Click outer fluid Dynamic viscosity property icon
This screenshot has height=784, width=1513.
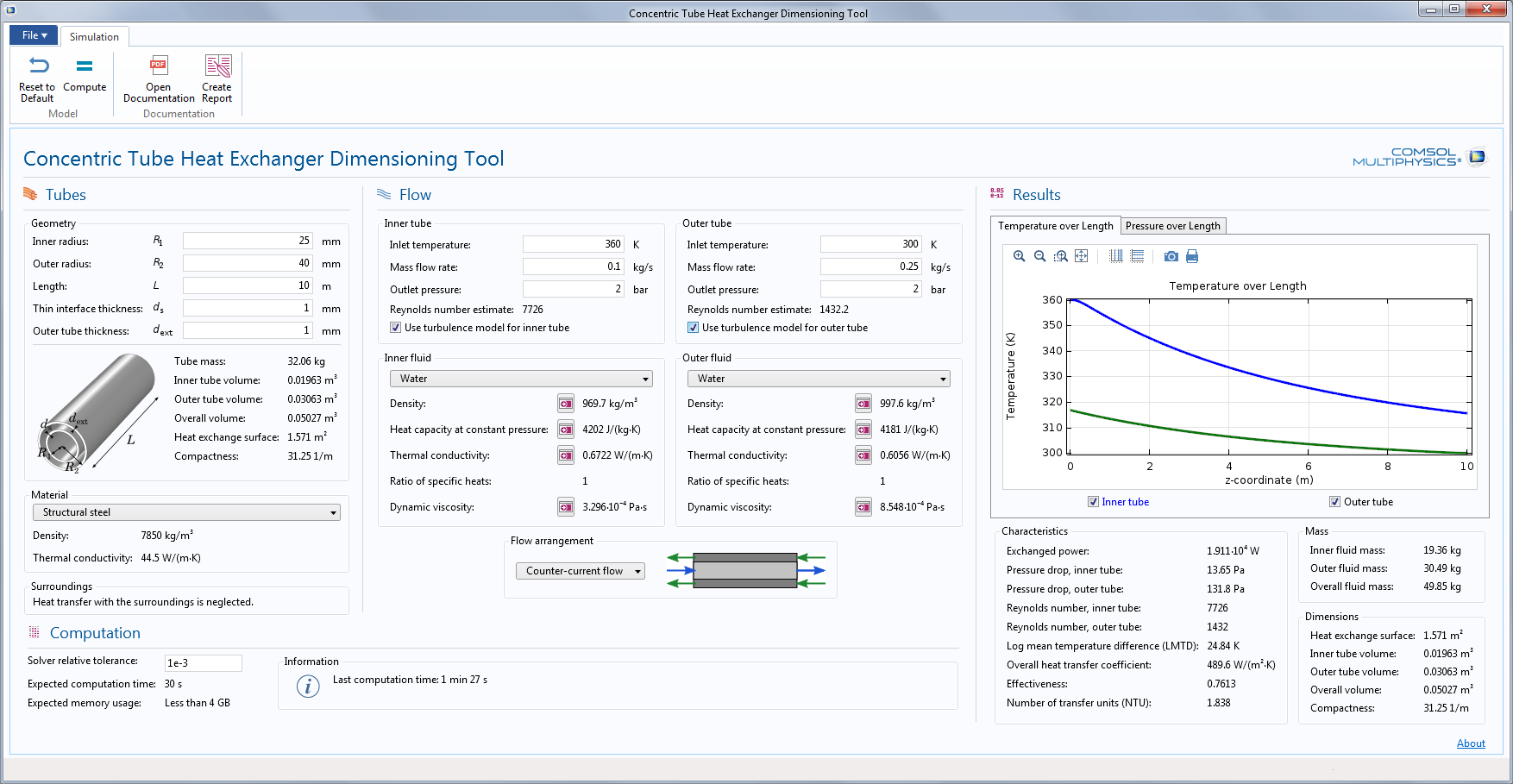click(863, 507)
